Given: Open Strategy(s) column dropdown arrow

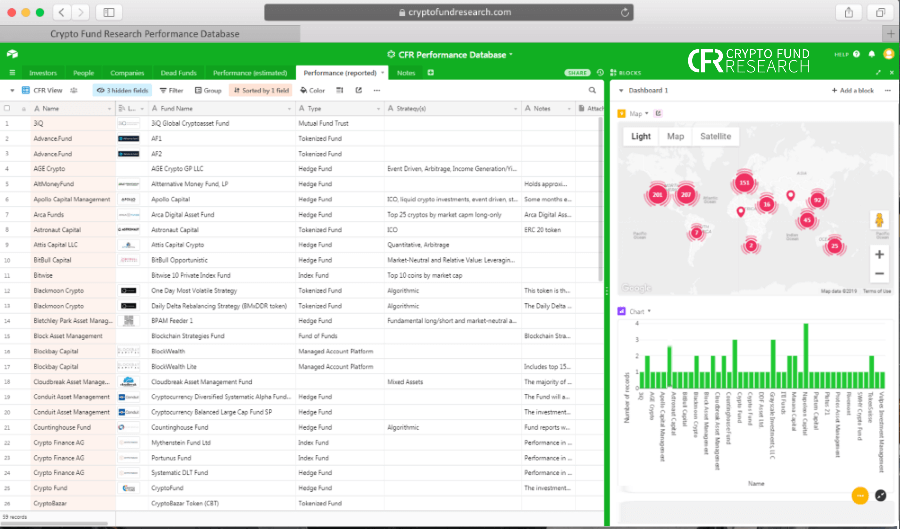Looking at the screenshot, I should (515, 108).
